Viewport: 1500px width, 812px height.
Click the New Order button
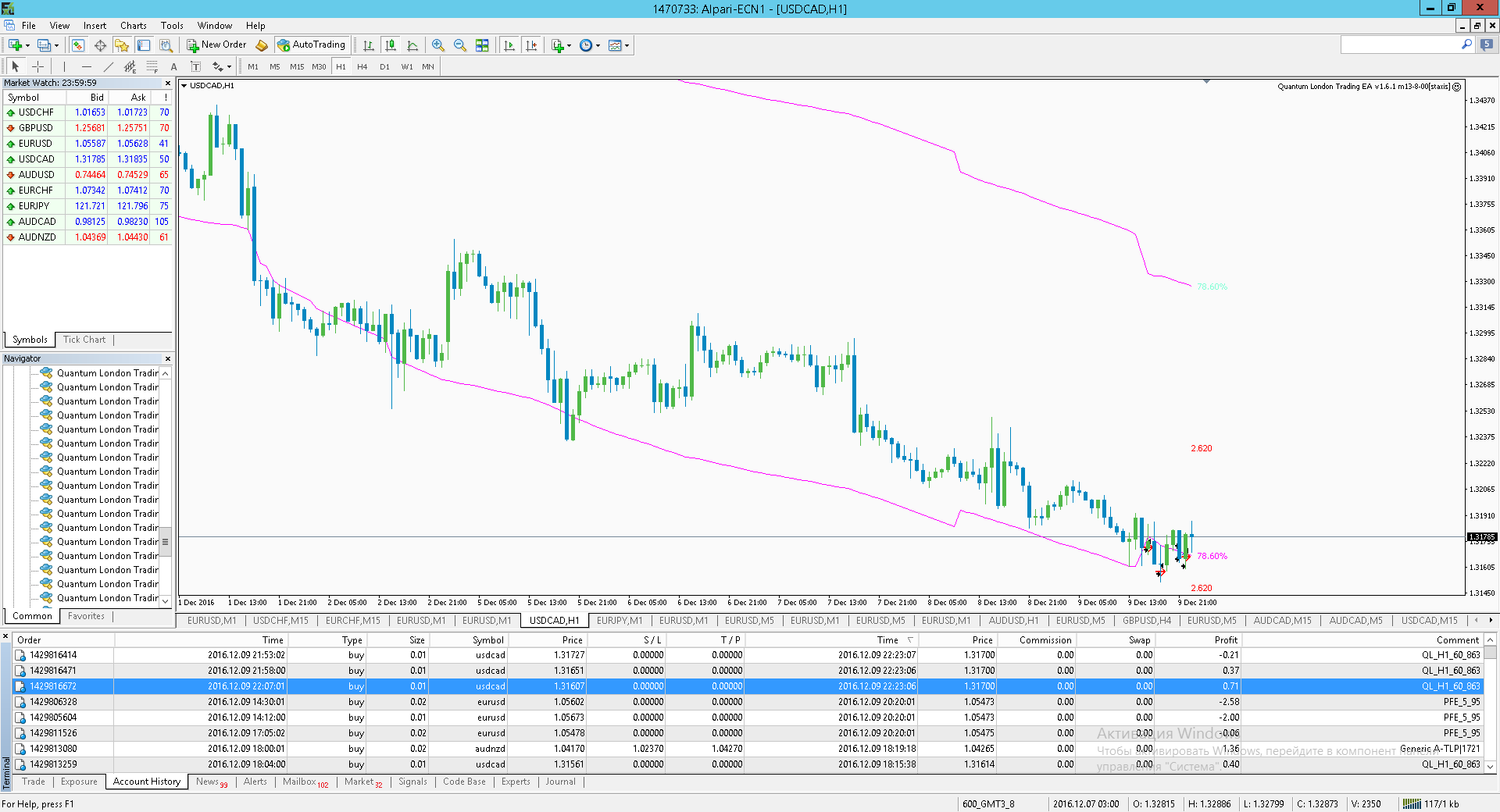[216, 45]
